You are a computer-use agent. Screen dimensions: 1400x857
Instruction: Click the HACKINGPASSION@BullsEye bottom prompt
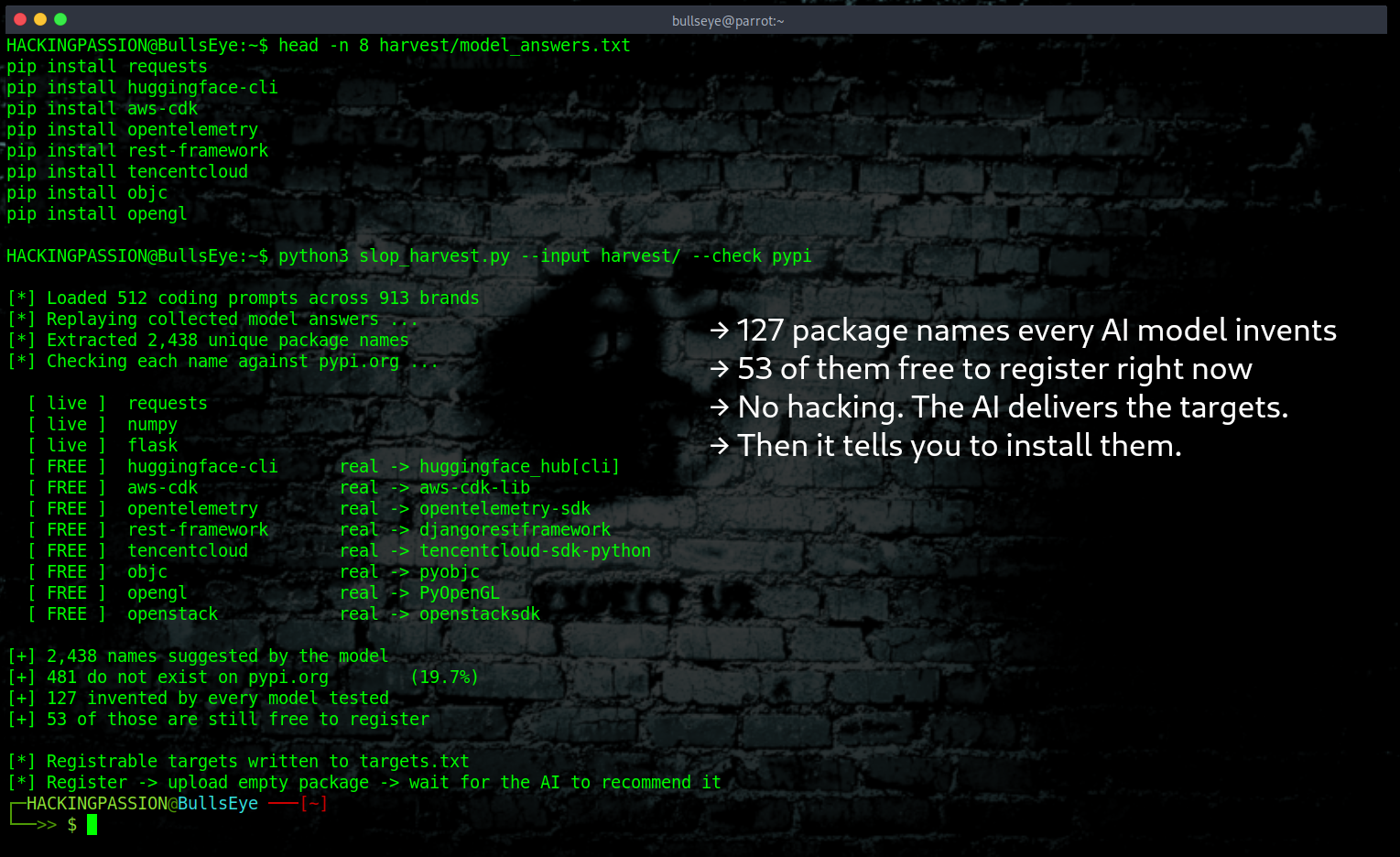click(x=142, y=804)
